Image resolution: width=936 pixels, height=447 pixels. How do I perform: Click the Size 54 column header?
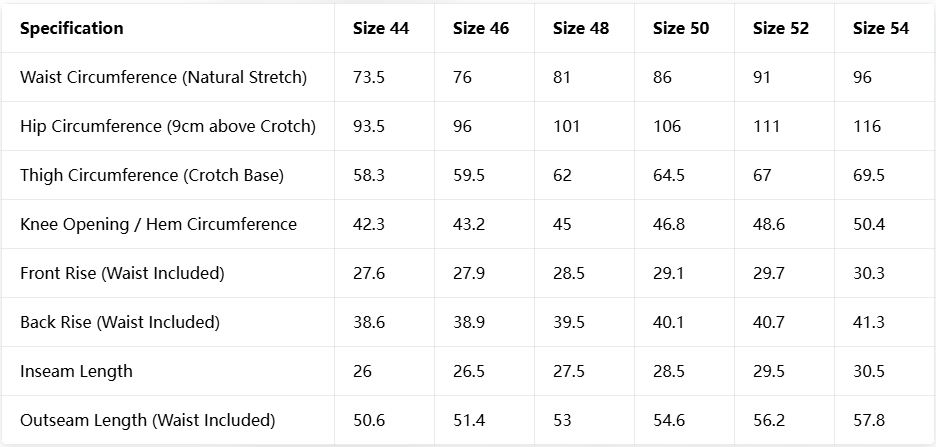(881, 28)
